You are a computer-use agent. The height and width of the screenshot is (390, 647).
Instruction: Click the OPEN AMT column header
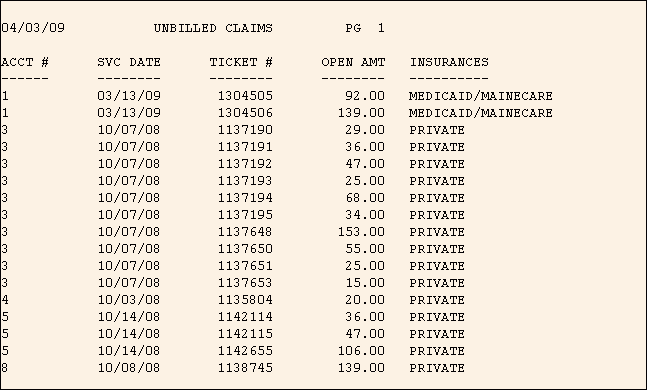coord(353,62)
